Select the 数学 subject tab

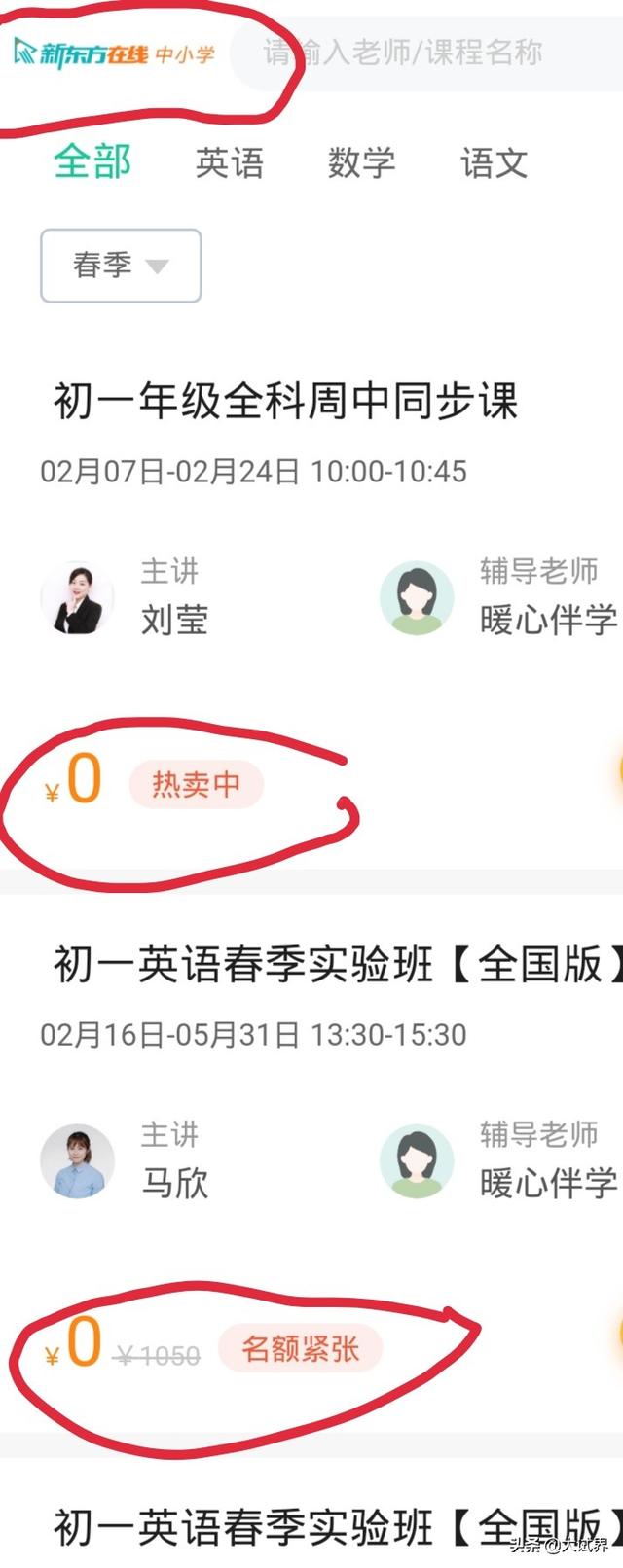click(x=362, y=162)
